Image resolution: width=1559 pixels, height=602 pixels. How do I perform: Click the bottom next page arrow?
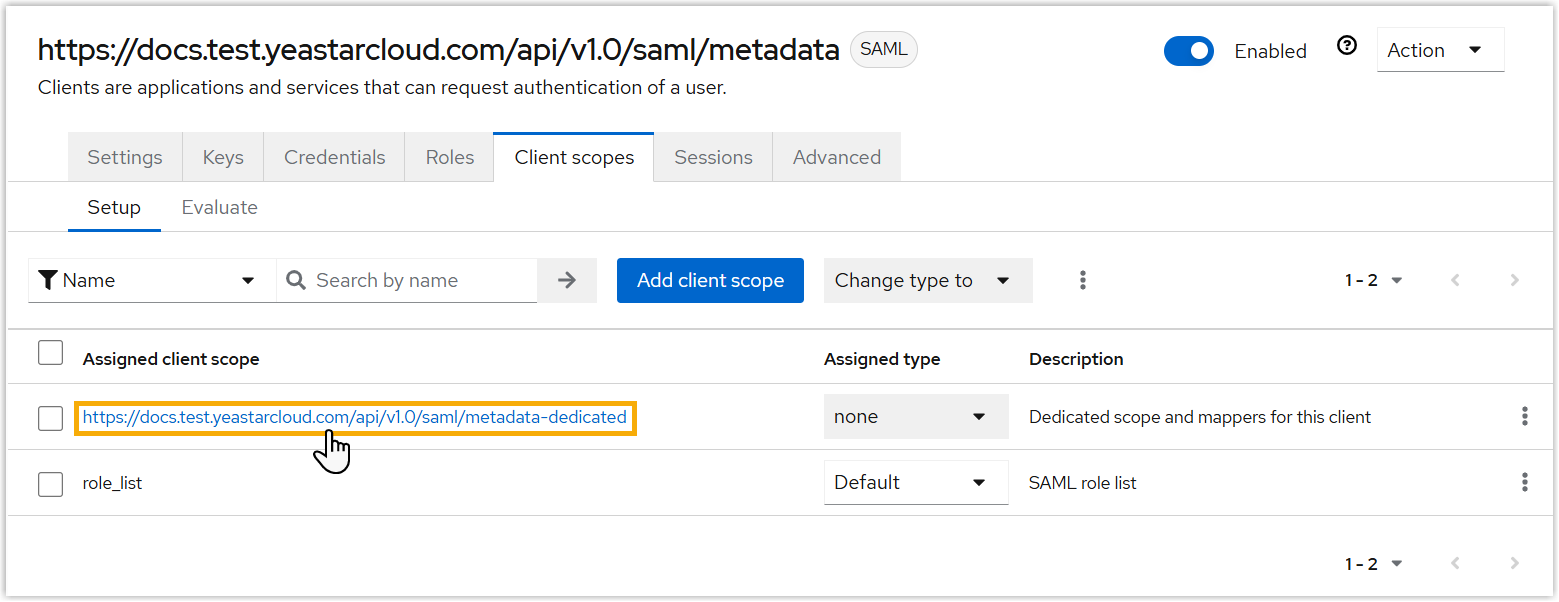1514,564
